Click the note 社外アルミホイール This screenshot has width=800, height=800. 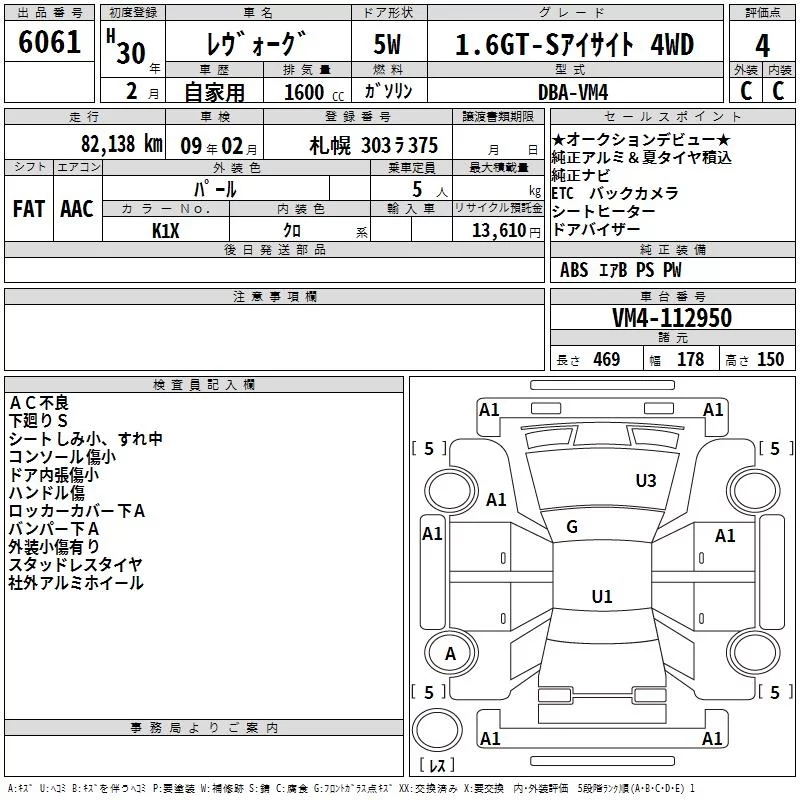(76, 583)
